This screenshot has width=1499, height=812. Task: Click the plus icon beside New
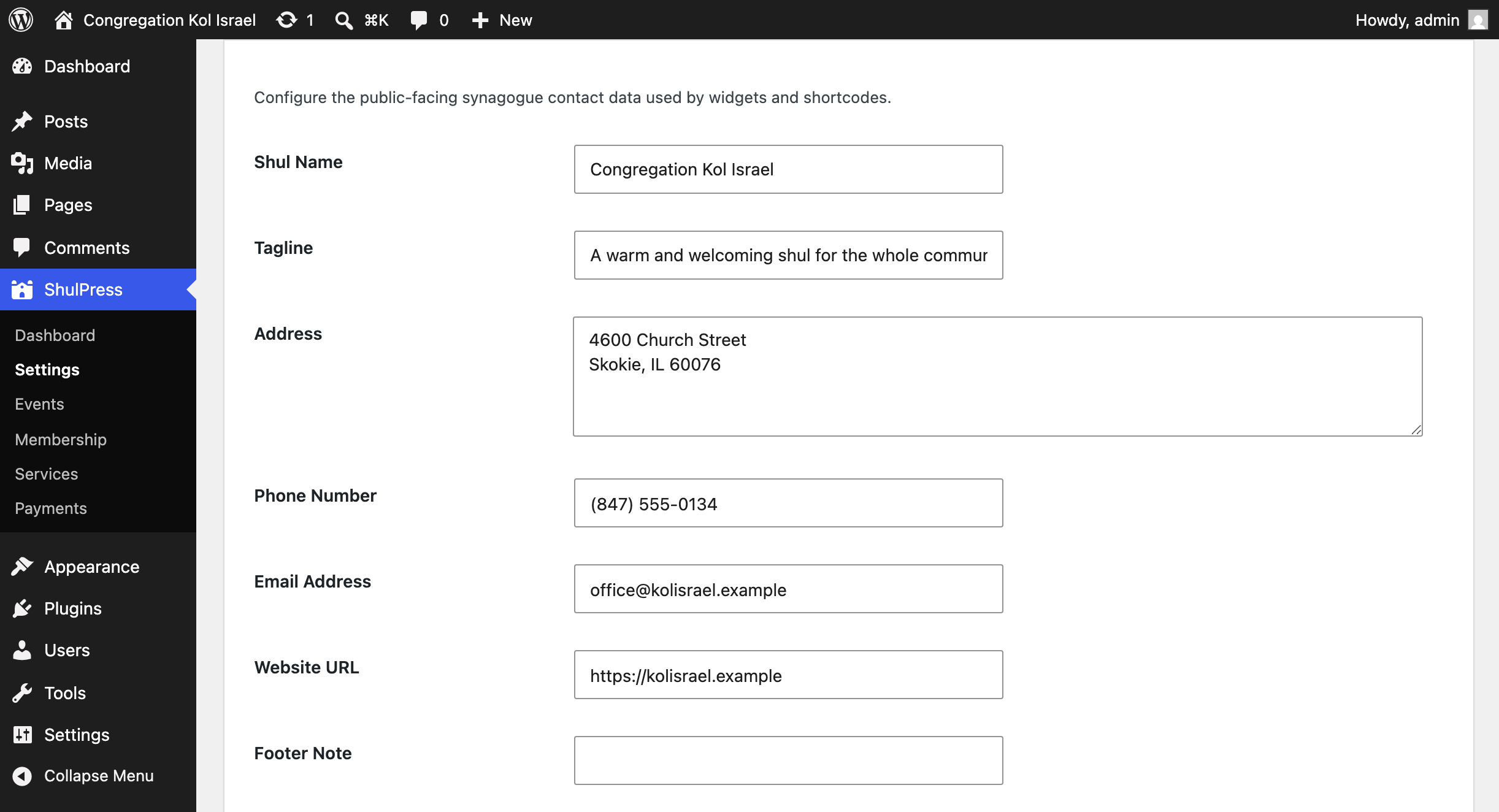(480, 20)
